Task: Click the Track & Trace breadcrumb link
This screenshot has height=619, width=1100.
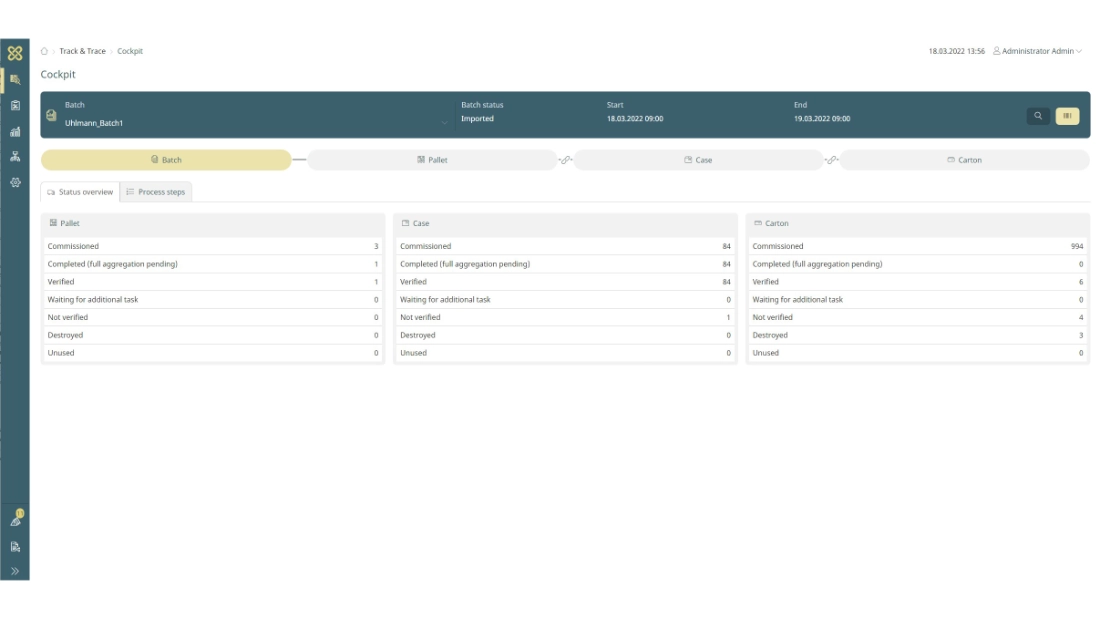Action: [82, 51]
